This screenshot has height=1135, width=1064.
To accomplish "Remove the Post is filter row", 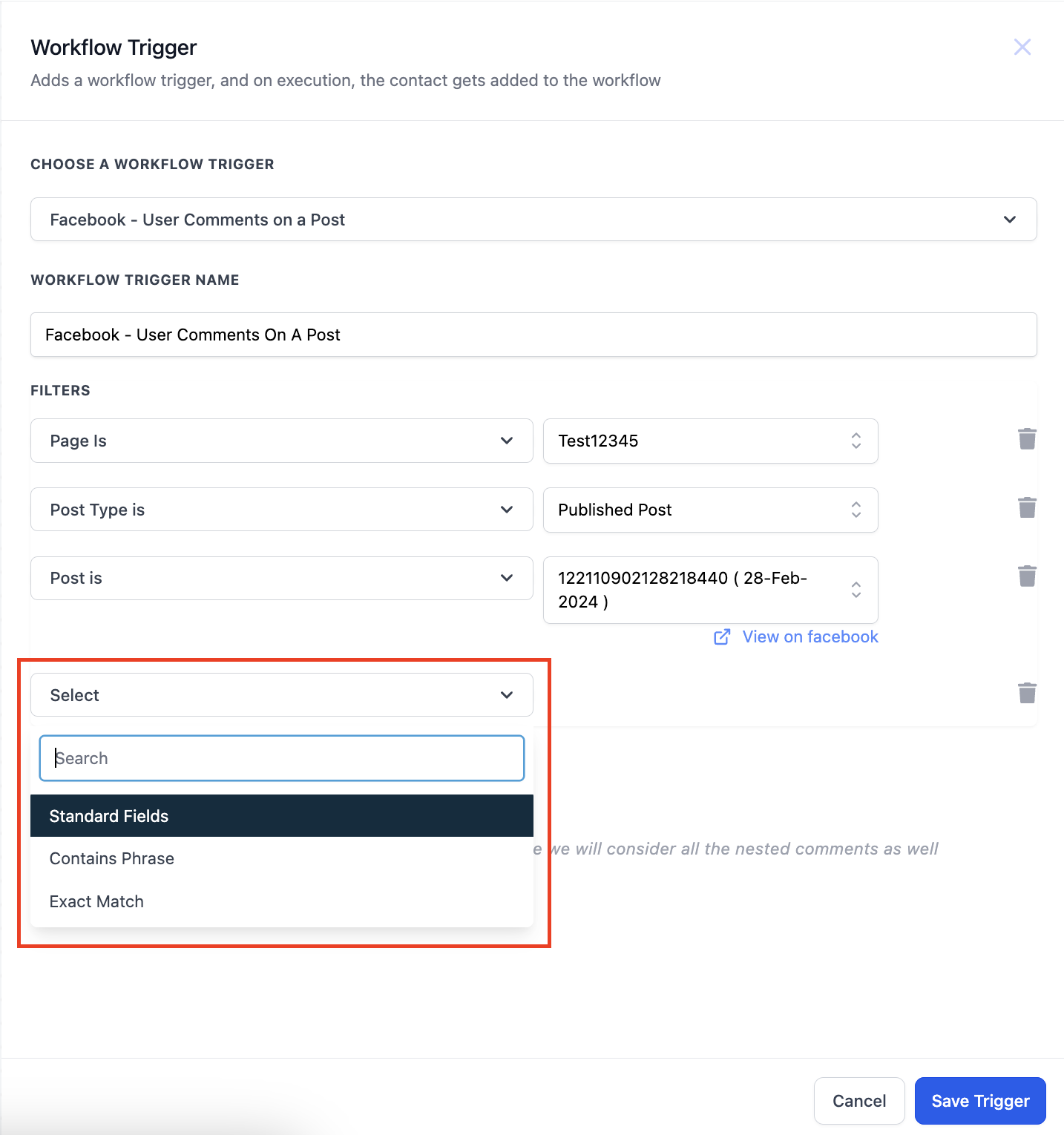I will [x=1027, y=576].
